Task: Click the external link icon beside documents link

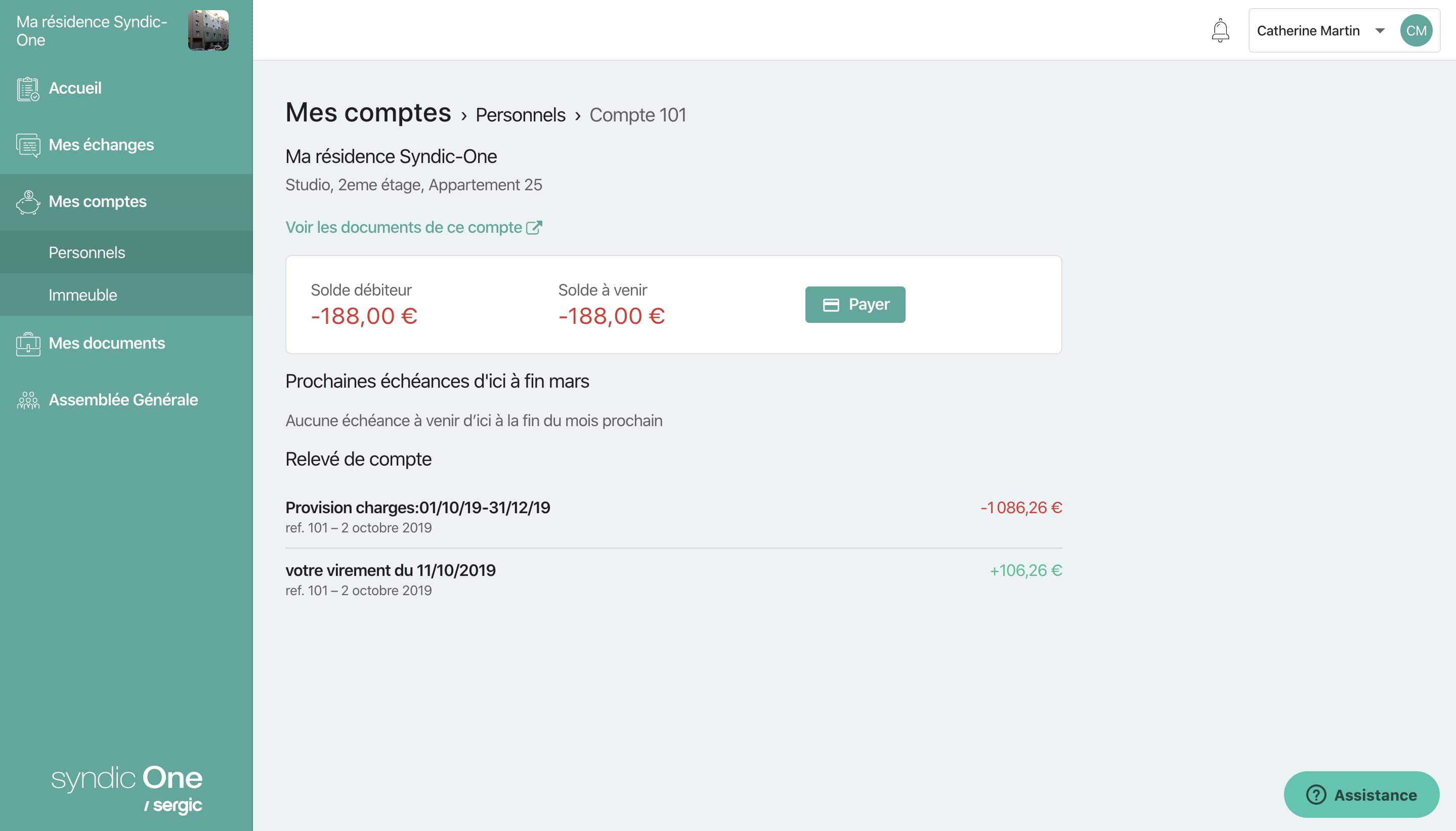Action: point(534,227)
